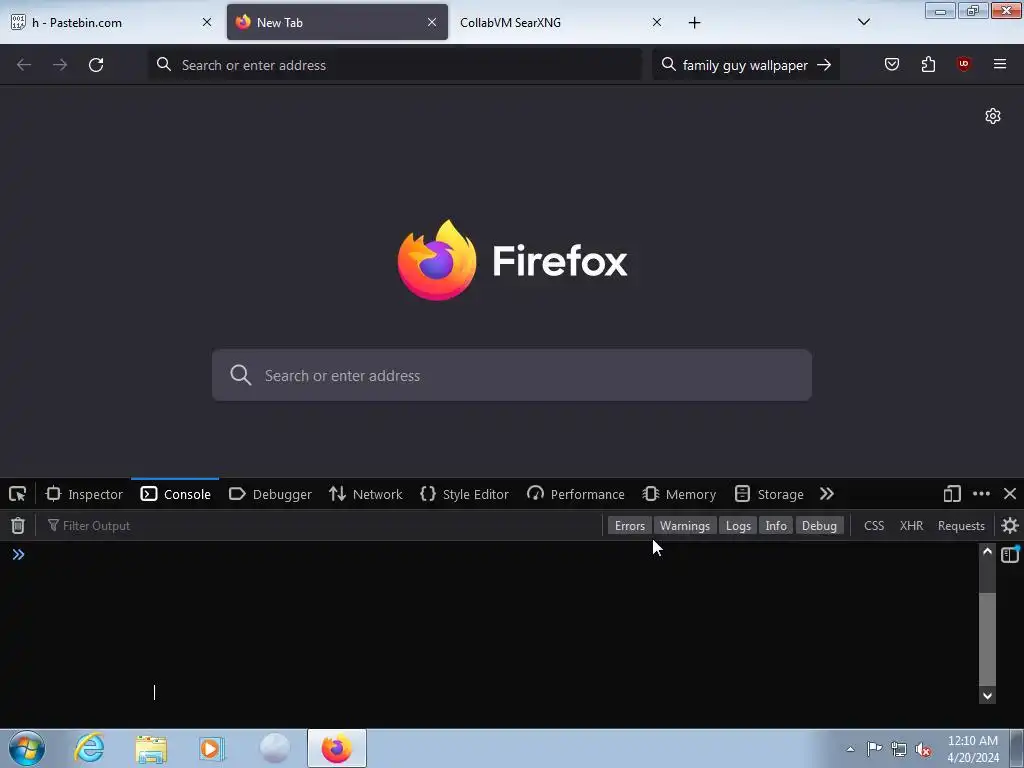Reload the current page

[x=96, y=65]
